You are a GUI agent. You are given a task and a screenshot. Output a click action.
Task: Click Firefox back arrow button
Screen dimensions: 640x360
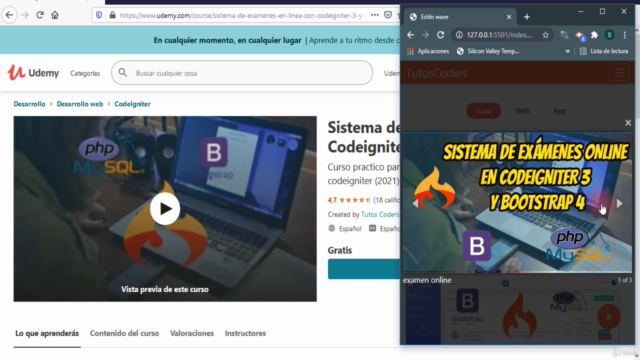click(x=9, y=15)
